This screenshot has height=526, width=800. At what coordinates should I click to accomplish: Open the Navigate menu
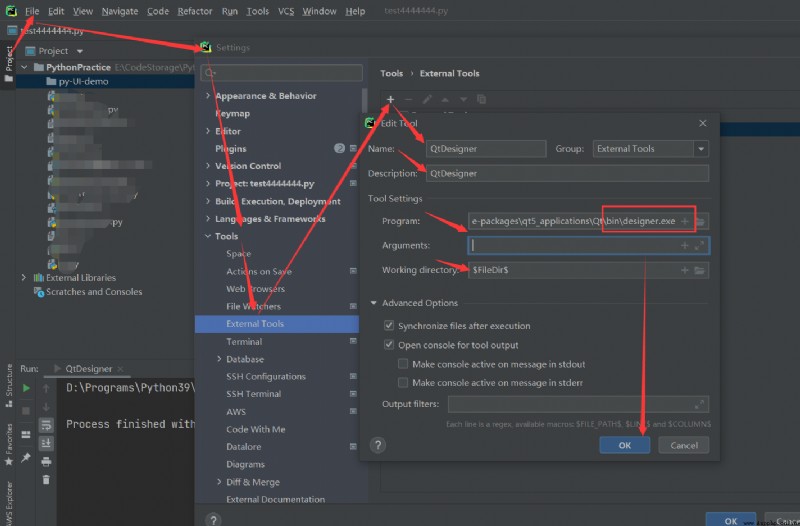120,11
